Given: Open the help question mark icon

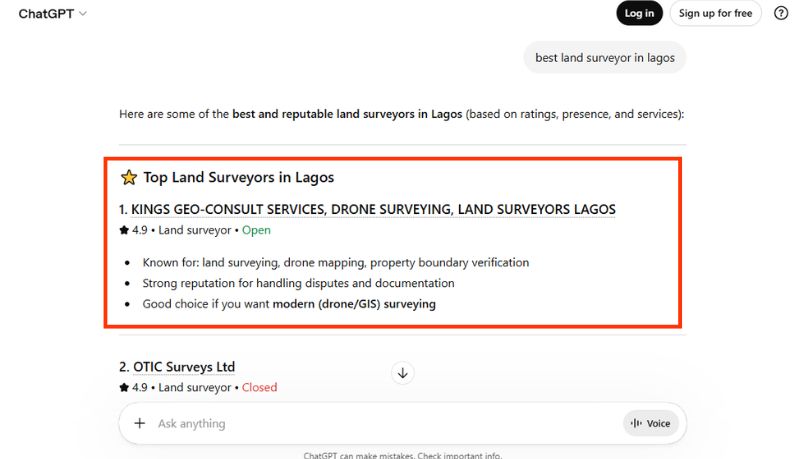Looking at the screenshot, I should (x=781, y=13).
